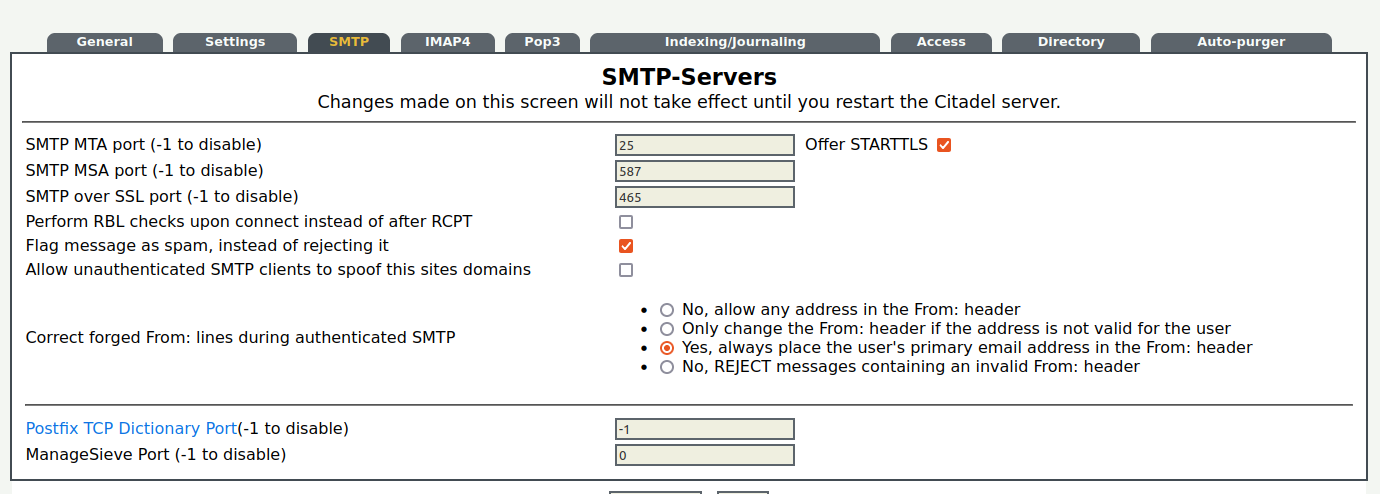Click the SMTP MSA port input
Viewport: 1380px width, 494px height.
pyautogui.click(x=704, y=171)
